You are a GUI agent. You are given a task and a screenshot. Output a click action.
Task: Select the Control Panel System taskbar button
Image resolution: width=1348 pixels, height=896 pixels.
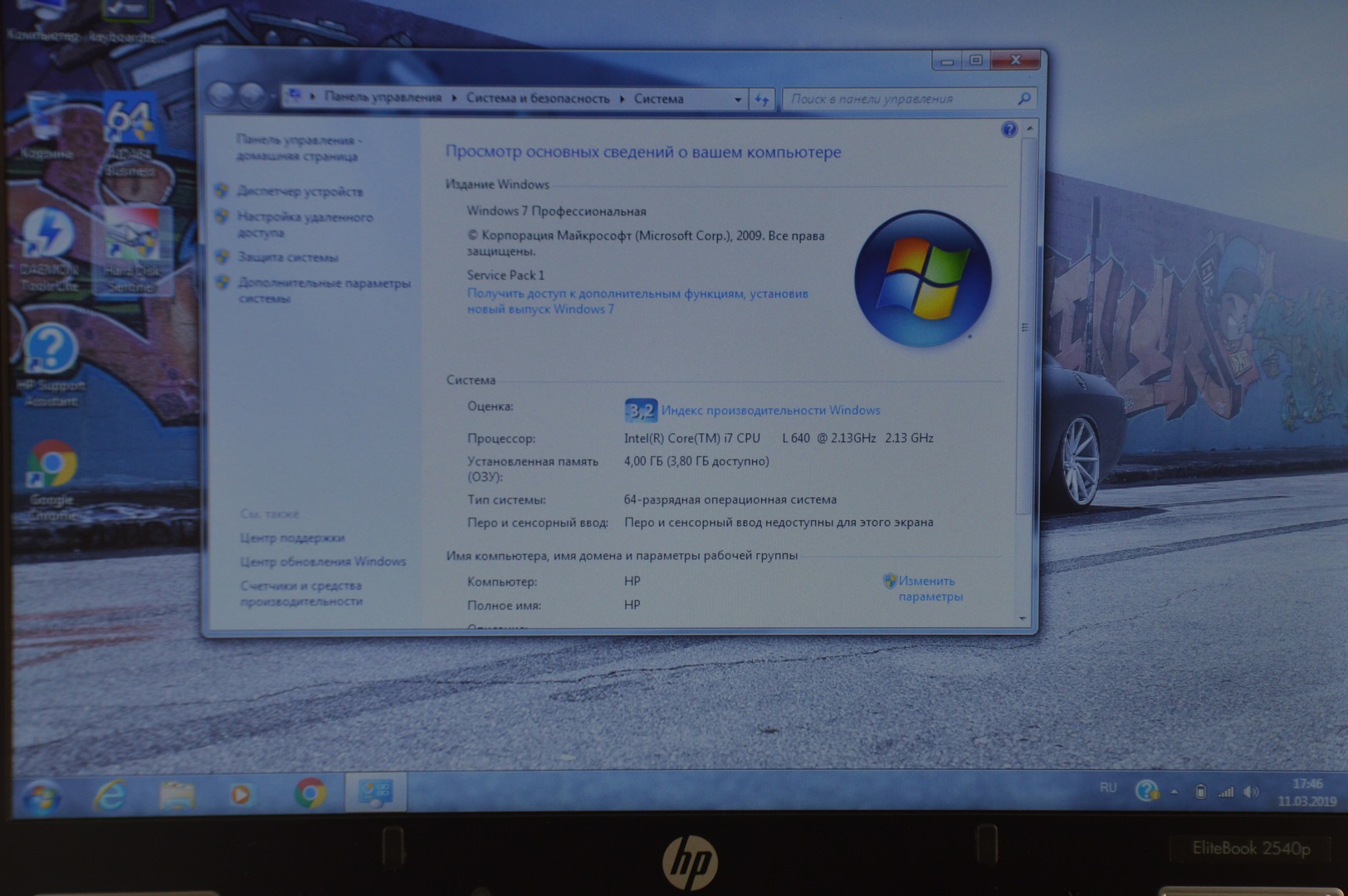pos(376,792)
